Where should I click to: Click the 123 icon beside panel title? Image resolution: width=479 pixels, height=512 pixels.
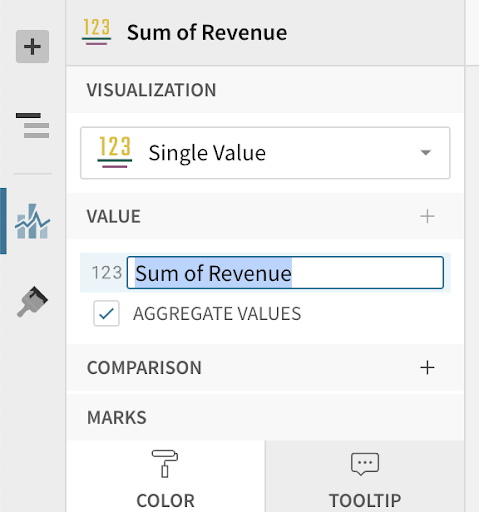tap(96, 32)
